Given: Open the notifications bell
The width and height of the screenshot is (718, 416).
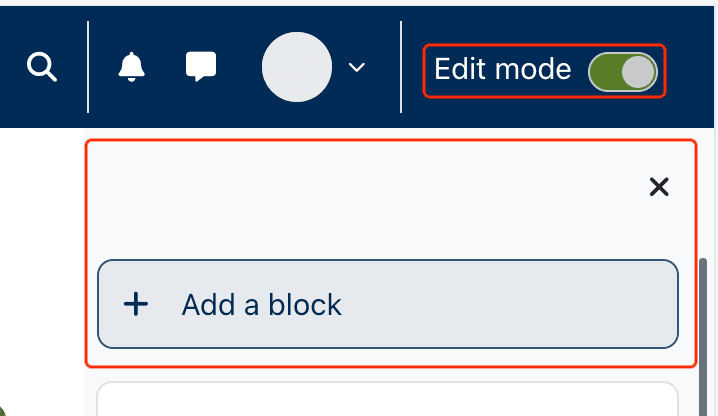Looking at the screenshot, I should [131, 67].
